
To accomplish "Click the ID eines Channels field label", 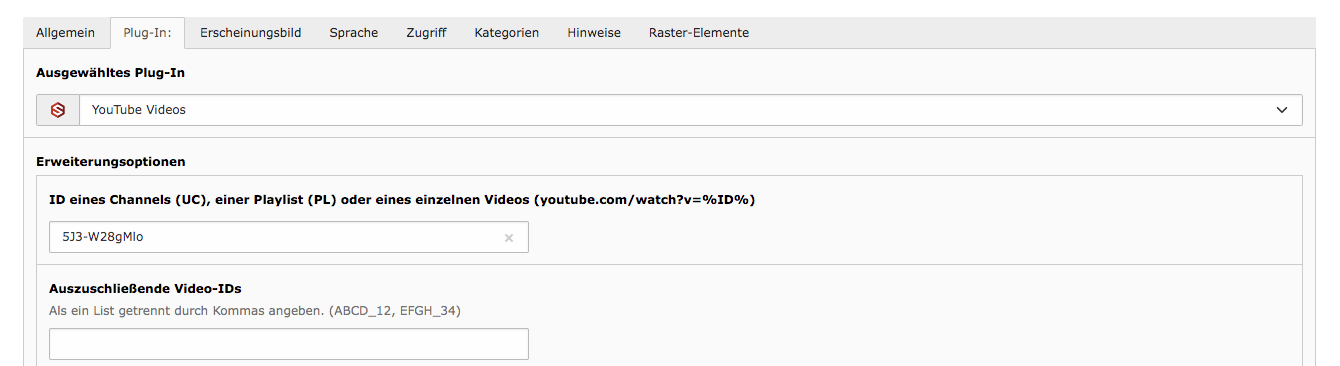I will (x=402, y=200).
